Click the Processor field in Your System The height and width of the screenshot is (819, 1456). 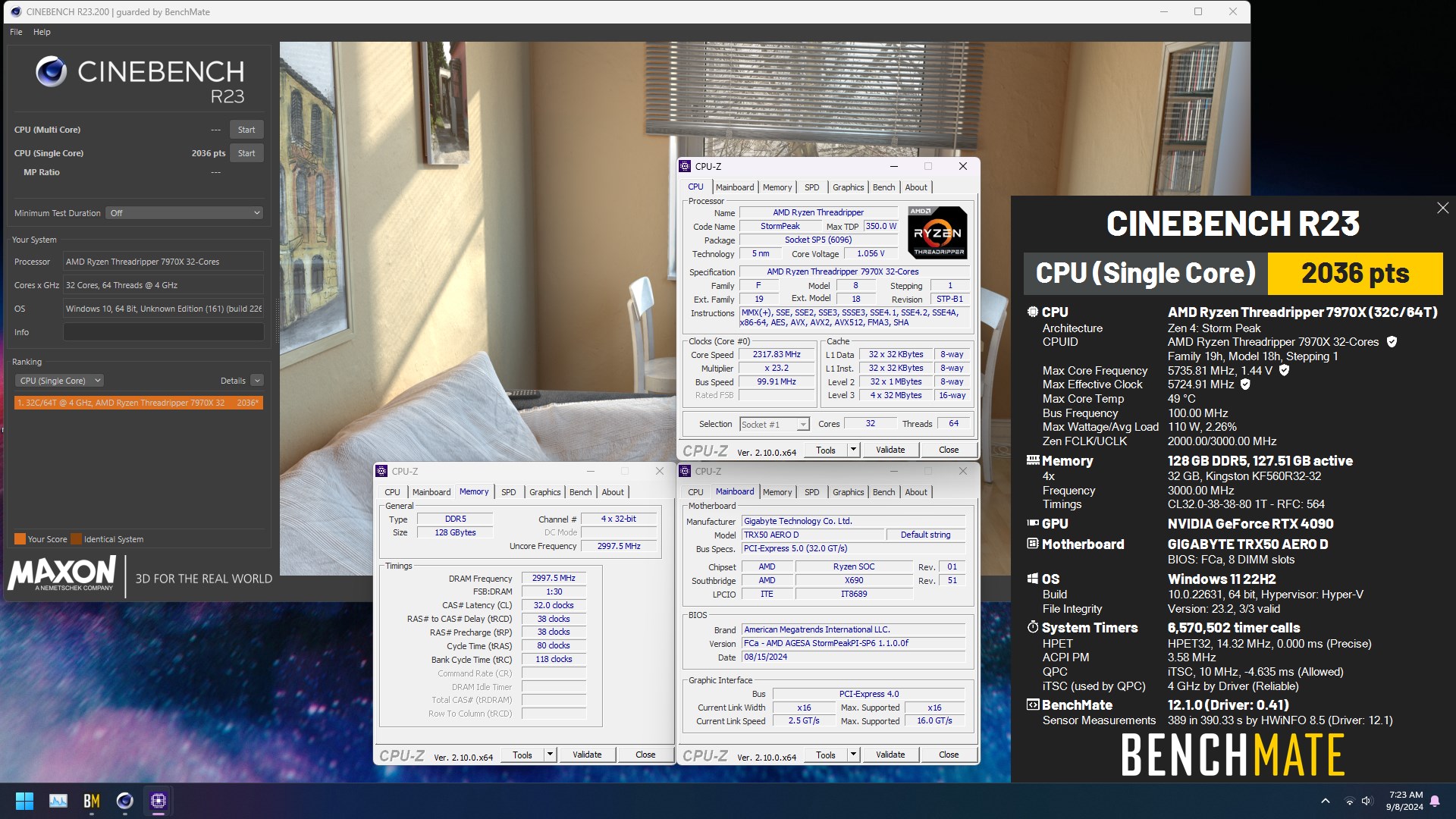tap(163, 262)
